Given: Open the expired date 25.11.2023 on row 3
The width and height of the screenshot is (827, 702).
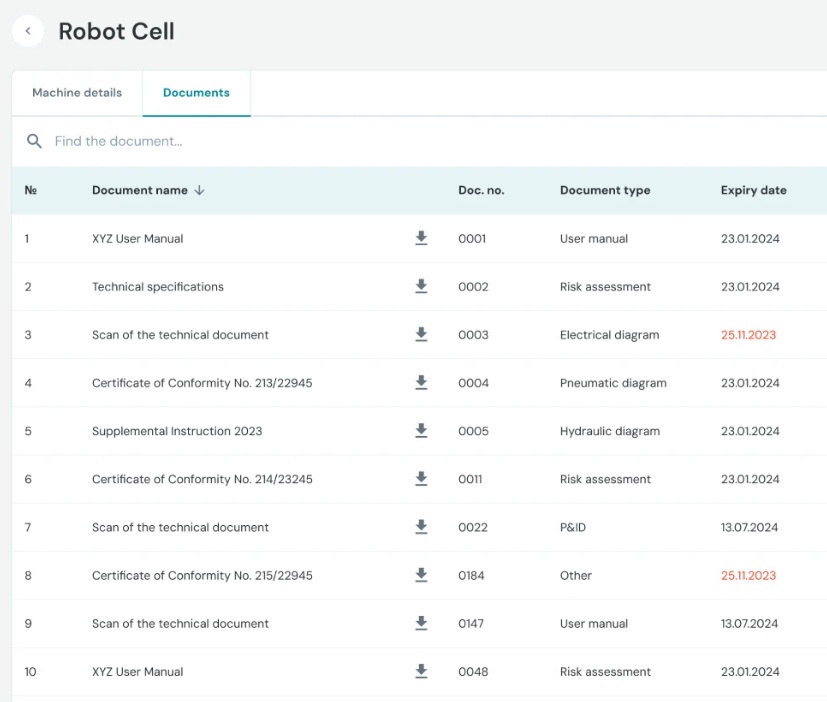Looking at the screenshot, I should 747,334.
